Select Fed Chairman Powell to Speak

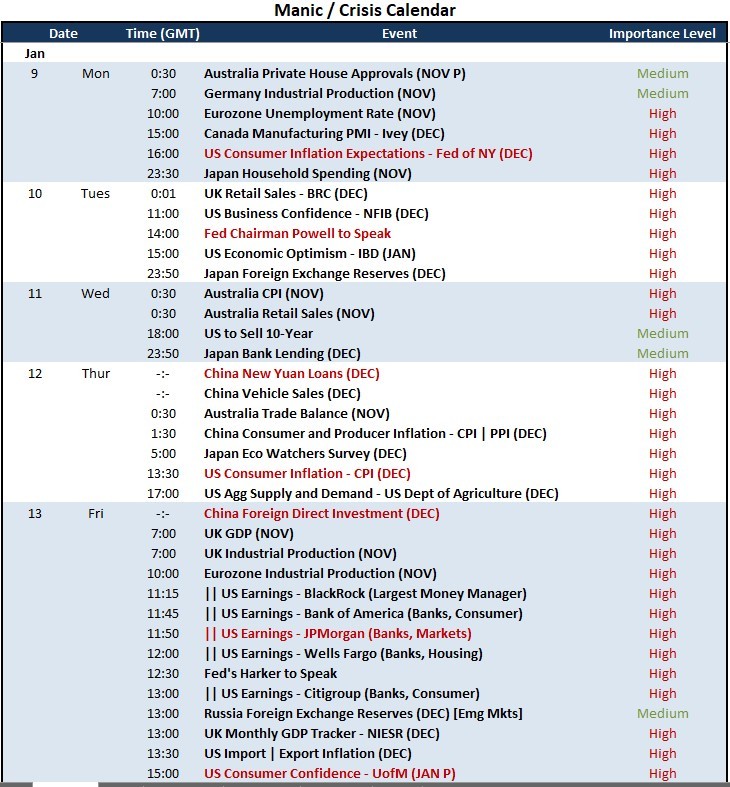coord(297,234)
